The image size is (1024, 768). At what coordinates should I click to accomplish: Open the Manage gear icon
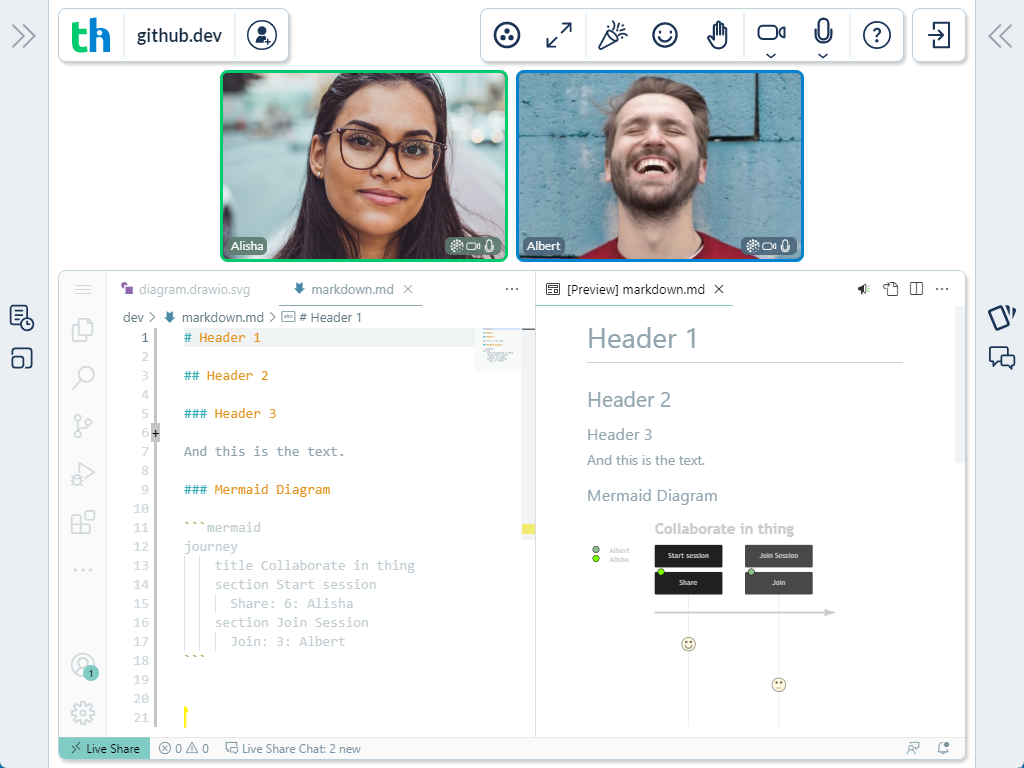83,712
